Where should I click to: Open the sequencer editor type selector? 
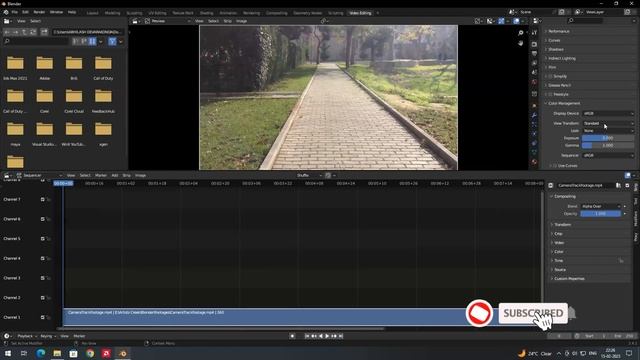pyautogui.click(x=8, y=175)
